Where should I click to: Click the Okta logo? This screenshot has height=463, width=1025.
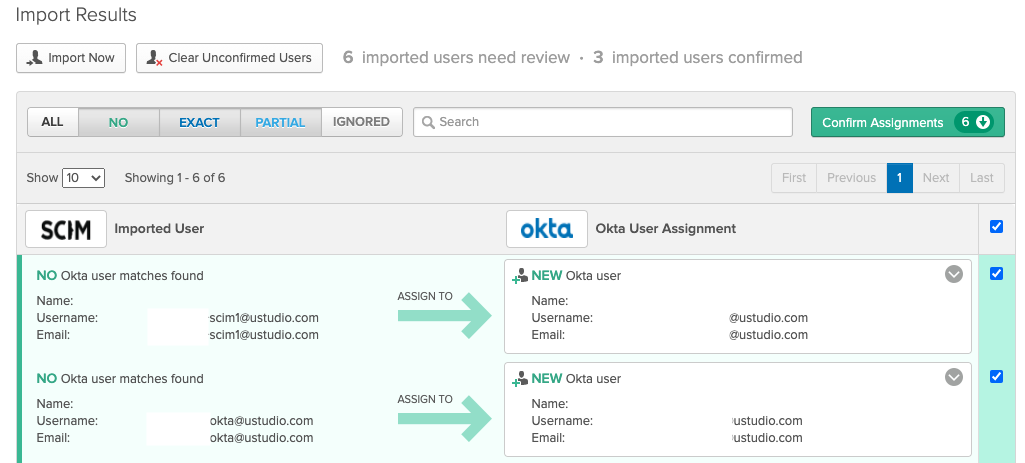(x=547, y=229)
